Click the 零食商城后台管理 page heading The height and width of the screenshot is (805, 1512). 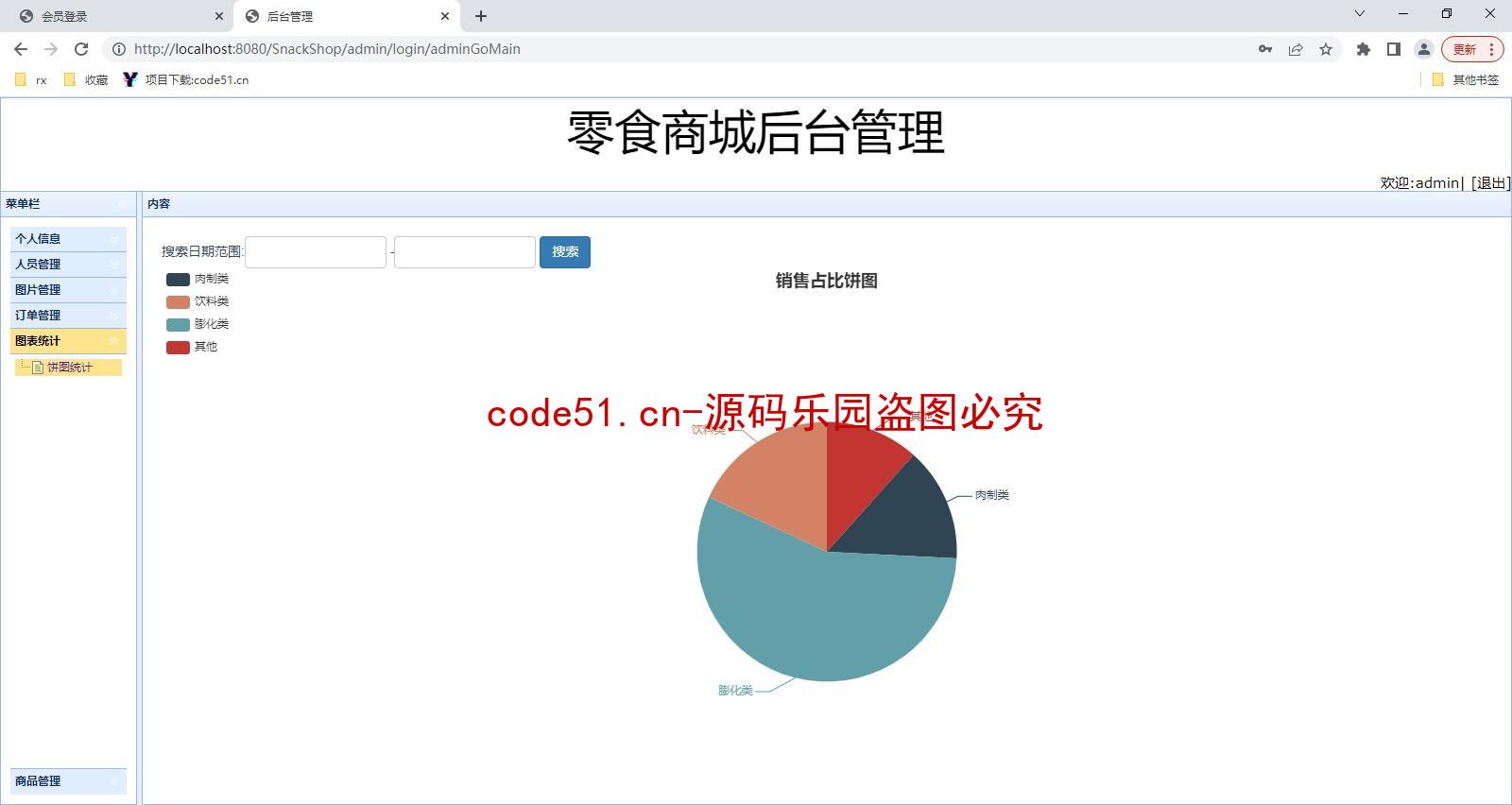756,132
